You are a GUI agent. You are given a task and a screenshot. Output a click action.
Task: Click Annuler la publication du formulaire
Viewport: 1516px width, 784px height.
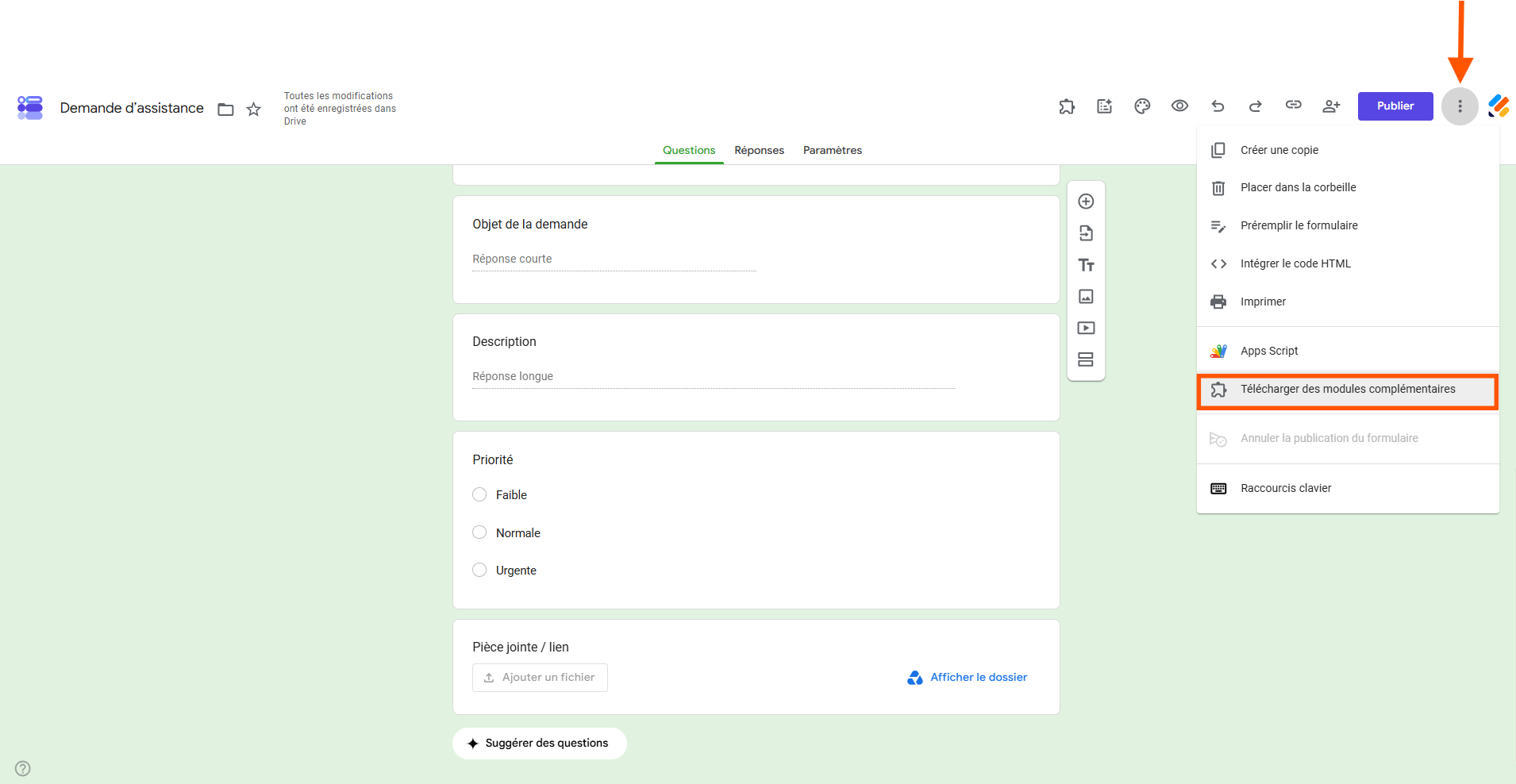[1348, 439]
